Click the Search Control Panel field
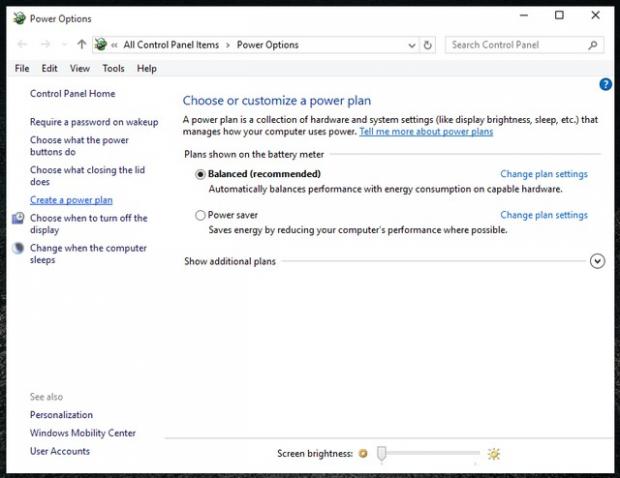Screen dimensions: 620x478 [524, 45]
